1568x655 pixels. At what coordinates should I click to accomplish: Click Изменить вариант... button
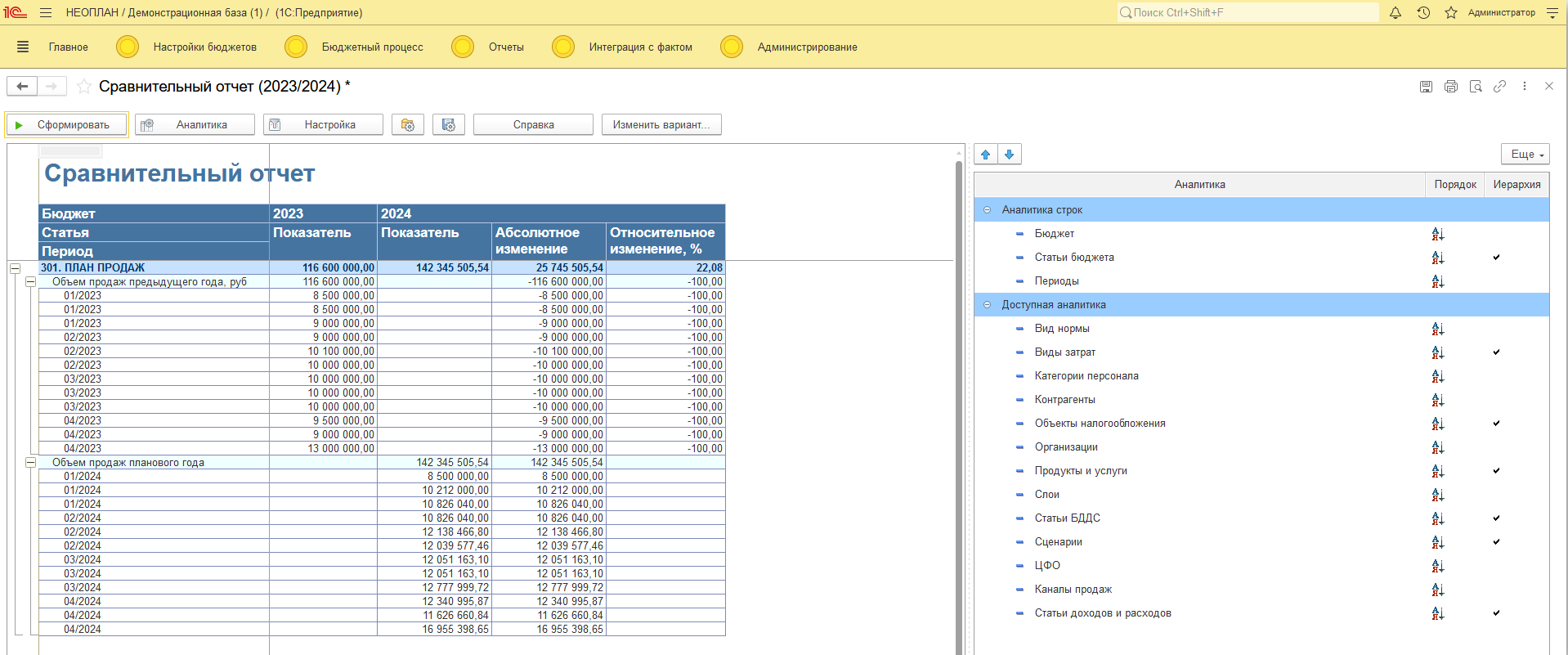[x=661, y=124]
